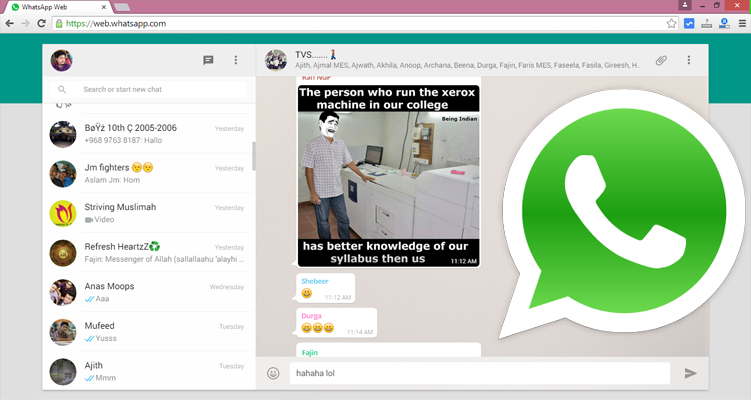Click Jm fighters group avatar
This screenshot has width=751, height=400.
[x=63, y=174]
